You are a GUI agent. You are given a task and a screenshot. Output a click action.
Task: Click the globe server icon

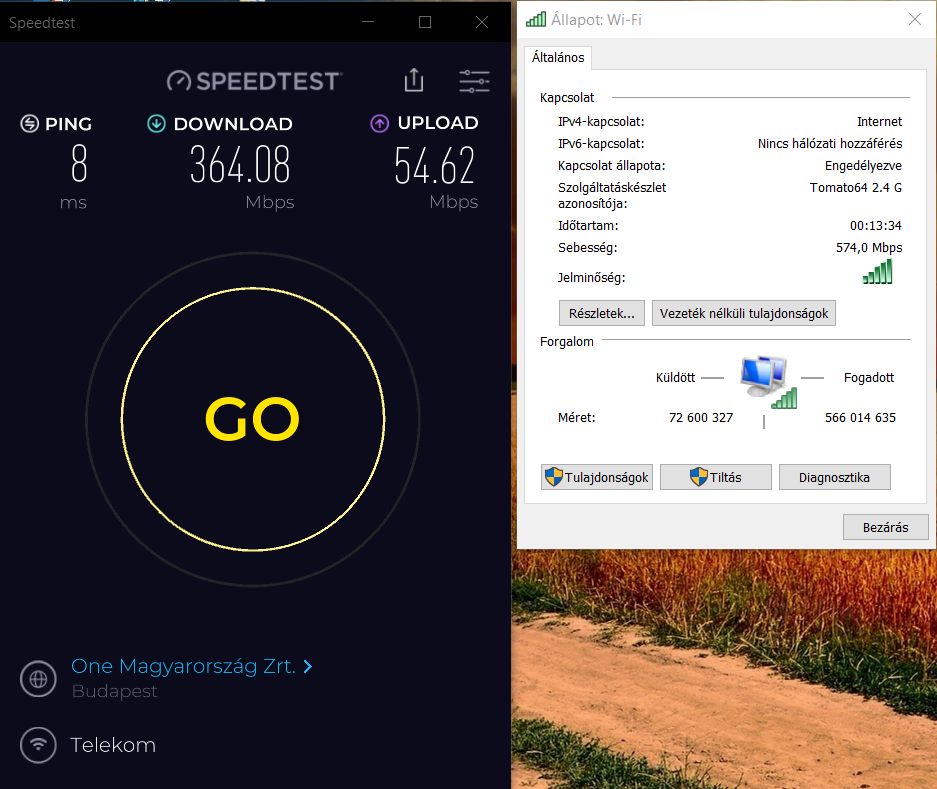click(38, 679)
